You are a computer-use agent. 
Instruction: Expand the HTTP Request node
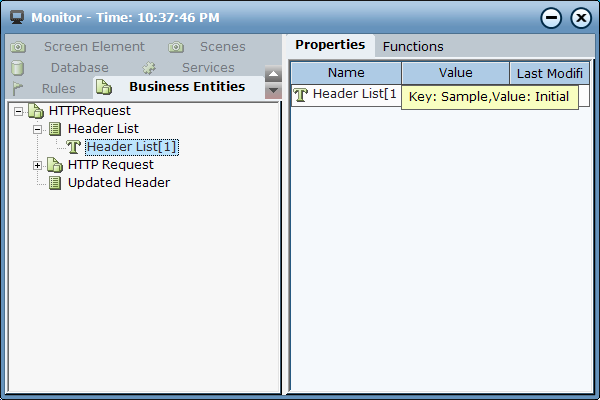coord(38,165)
